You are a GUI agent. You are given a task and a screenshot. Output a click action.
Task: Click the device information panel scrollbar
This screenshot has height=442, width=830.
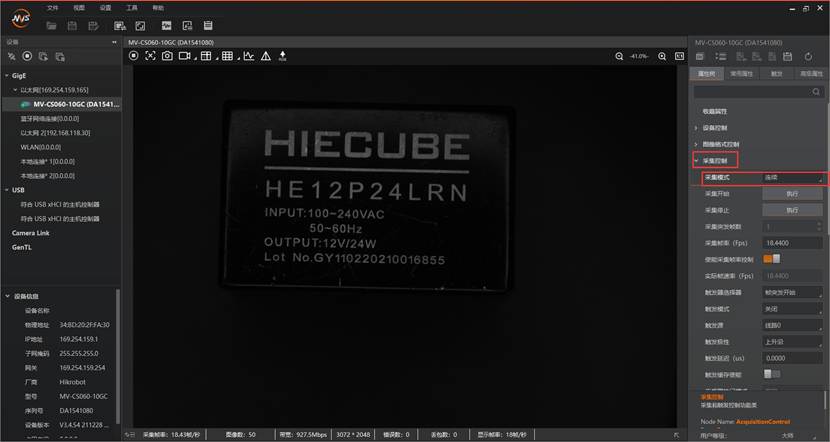pos(119,356)
